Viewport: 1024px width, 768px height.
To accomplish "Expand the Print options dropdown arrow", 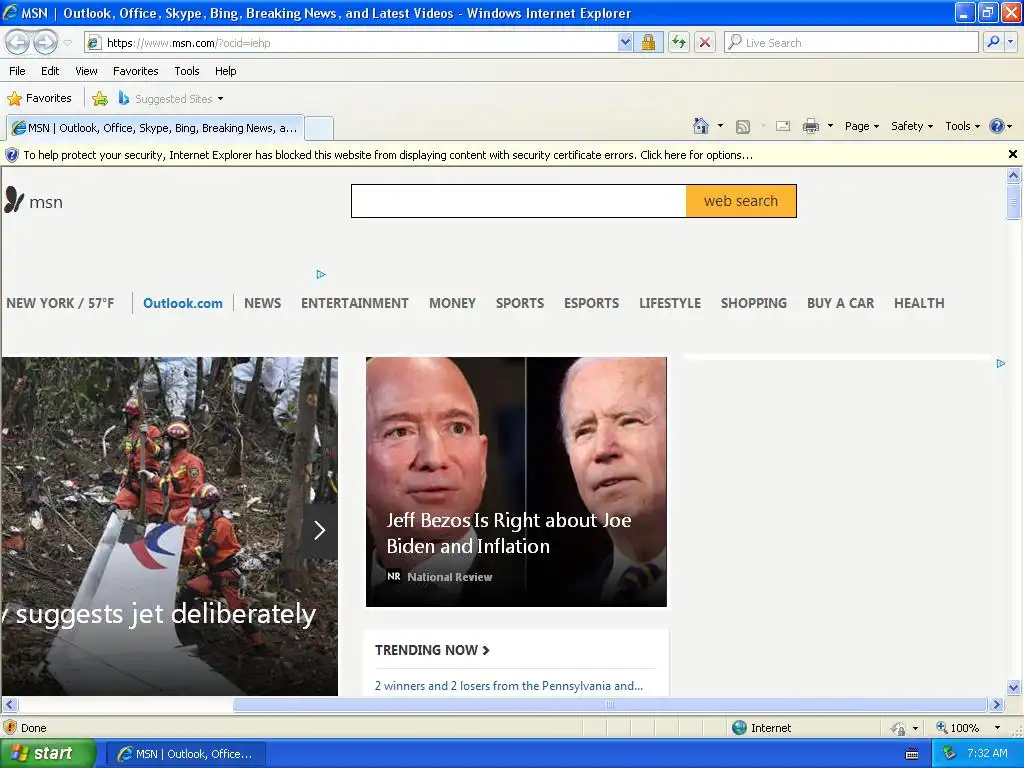I will pyautogui.click(x=830, y=126).
